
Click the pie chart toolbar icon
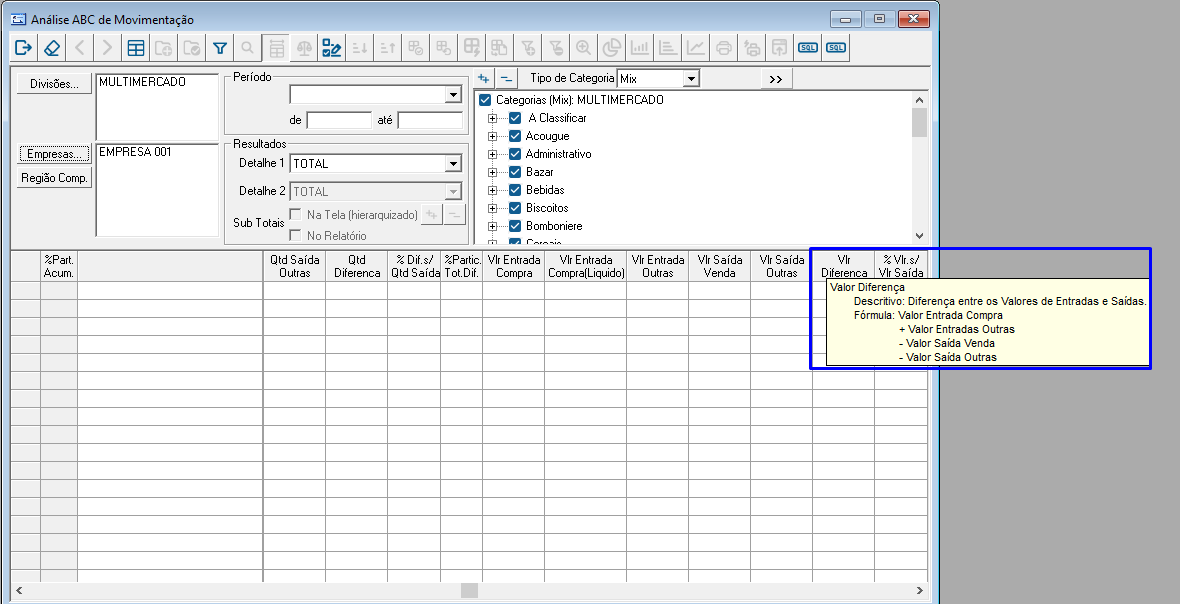point(612,47)
